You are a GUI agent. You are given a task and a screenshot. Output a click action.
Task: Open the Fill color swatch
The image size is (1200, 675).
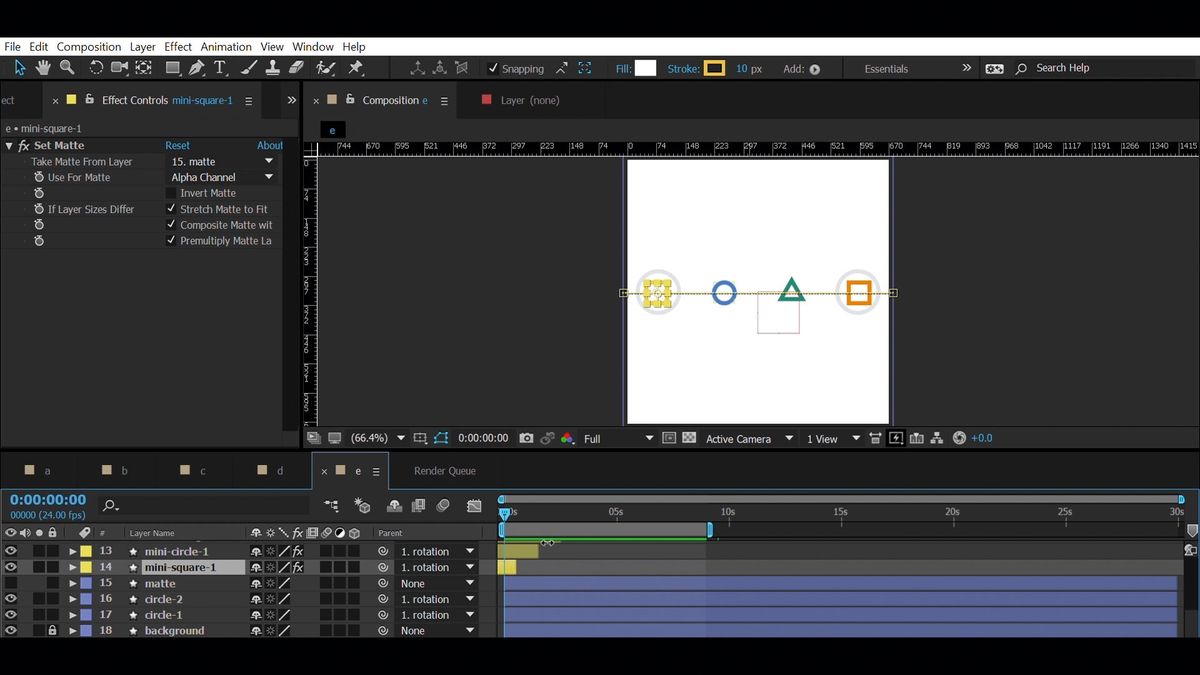[x=645, y=68]
